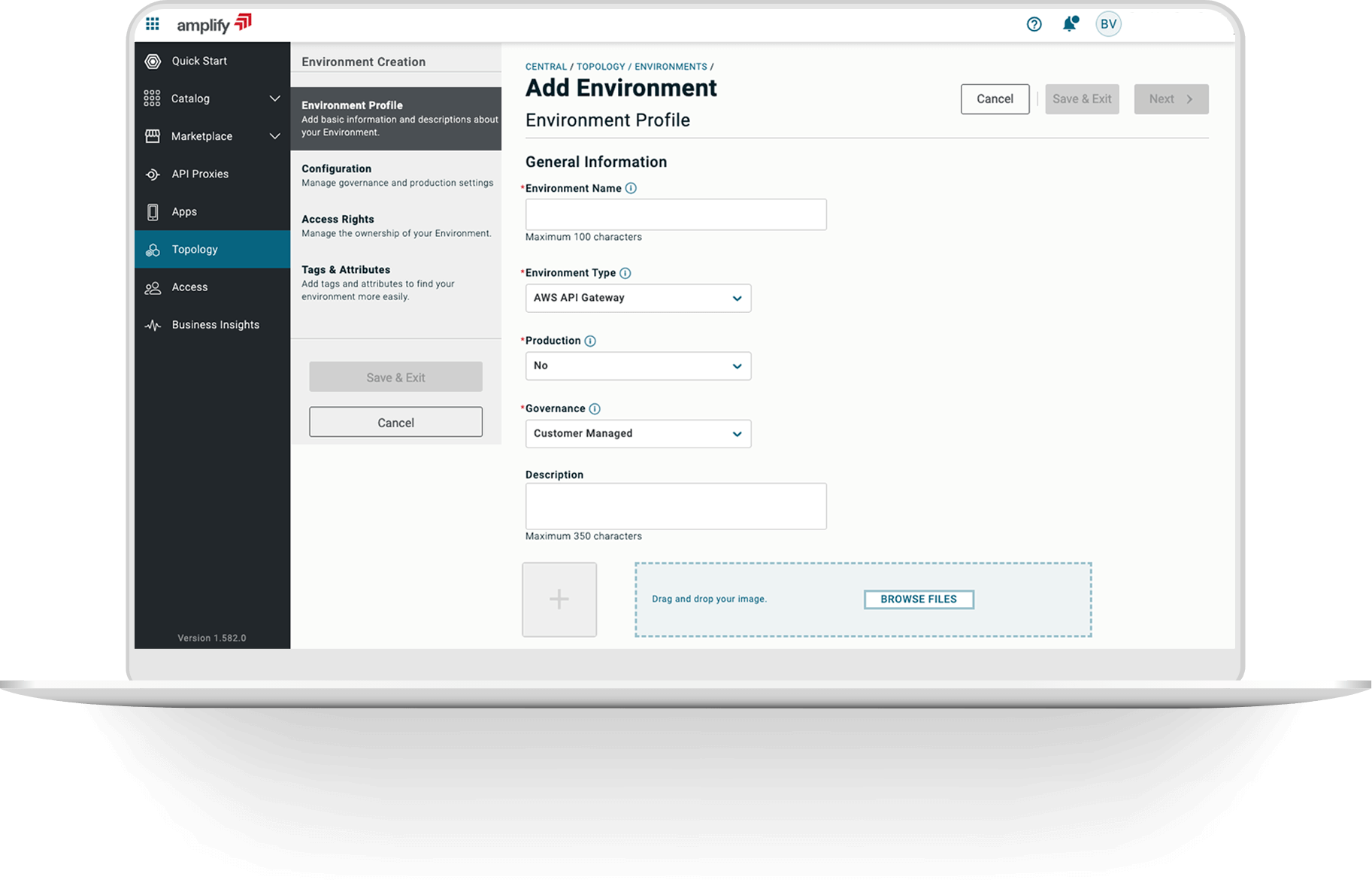
Task: Click the ENVIRONMENTS breadcrumb link
Action: pyautogui.click(x=671, y=67)
